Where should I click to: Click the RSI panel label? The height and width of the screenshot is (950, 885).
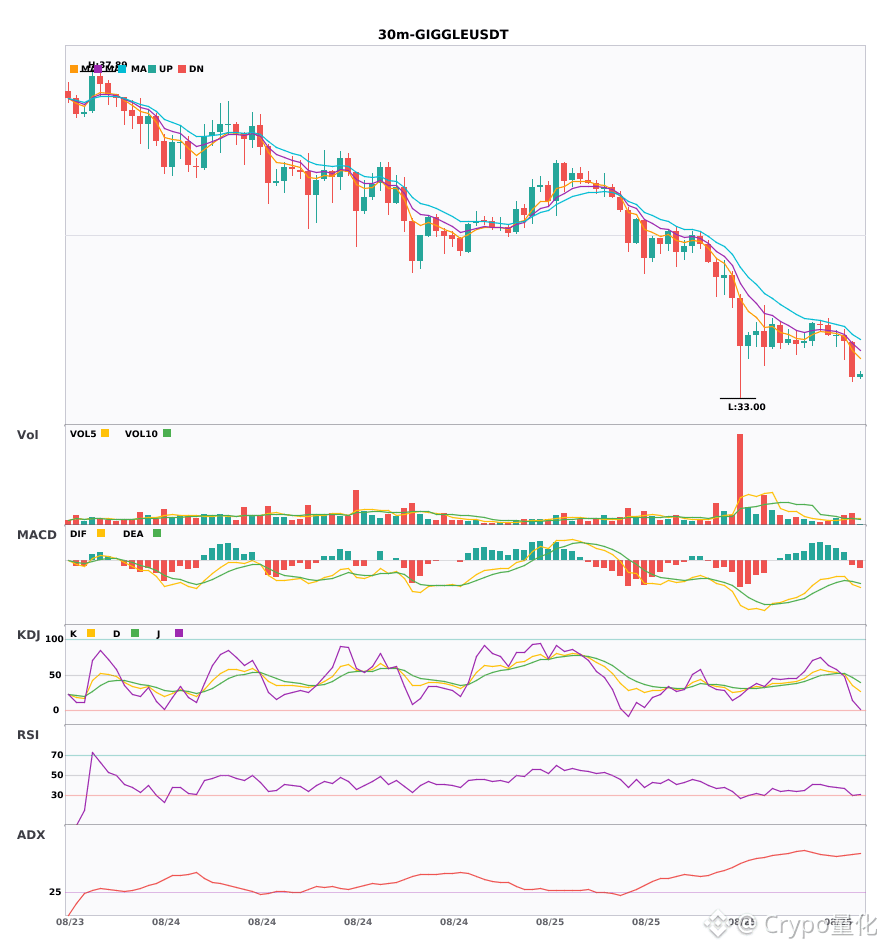point(28,735)
